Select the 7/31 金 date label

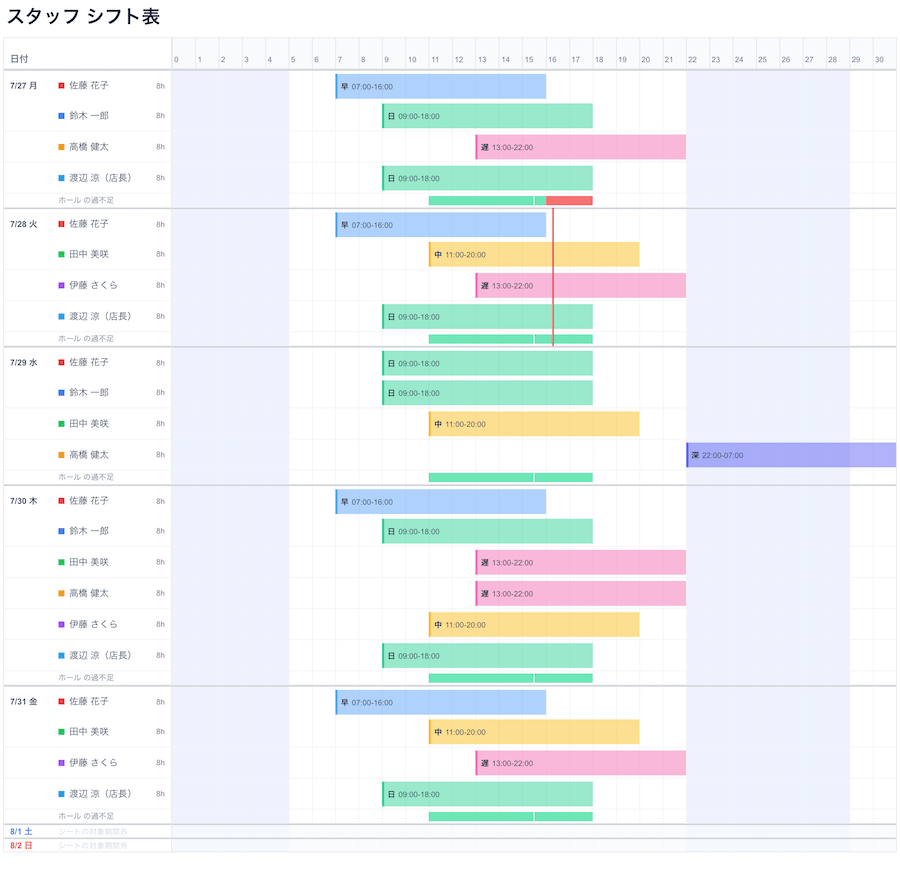click(x=24, y=701)
